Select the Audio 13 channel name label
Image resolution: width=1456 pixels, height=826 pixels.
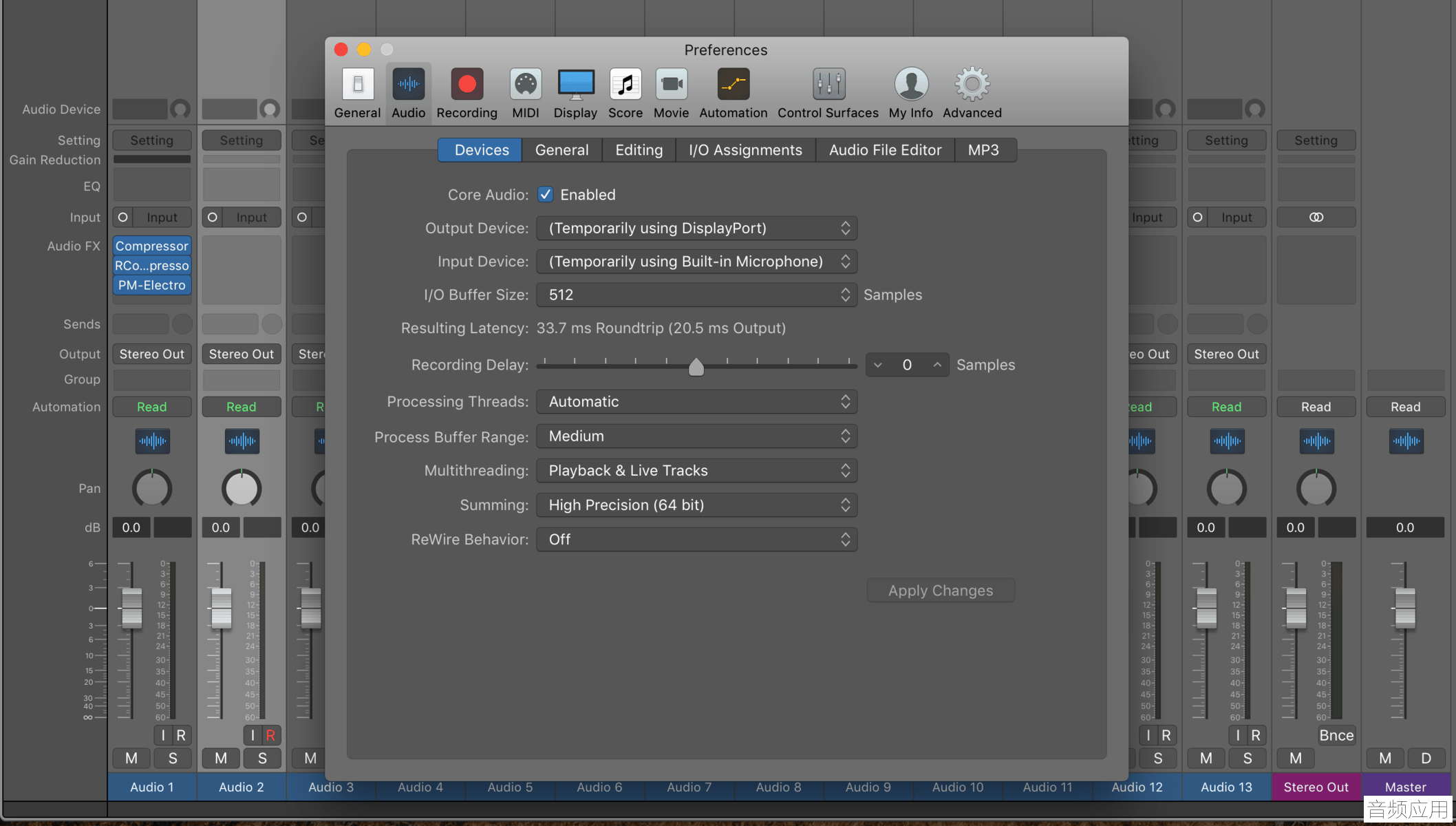point(1227,787)
